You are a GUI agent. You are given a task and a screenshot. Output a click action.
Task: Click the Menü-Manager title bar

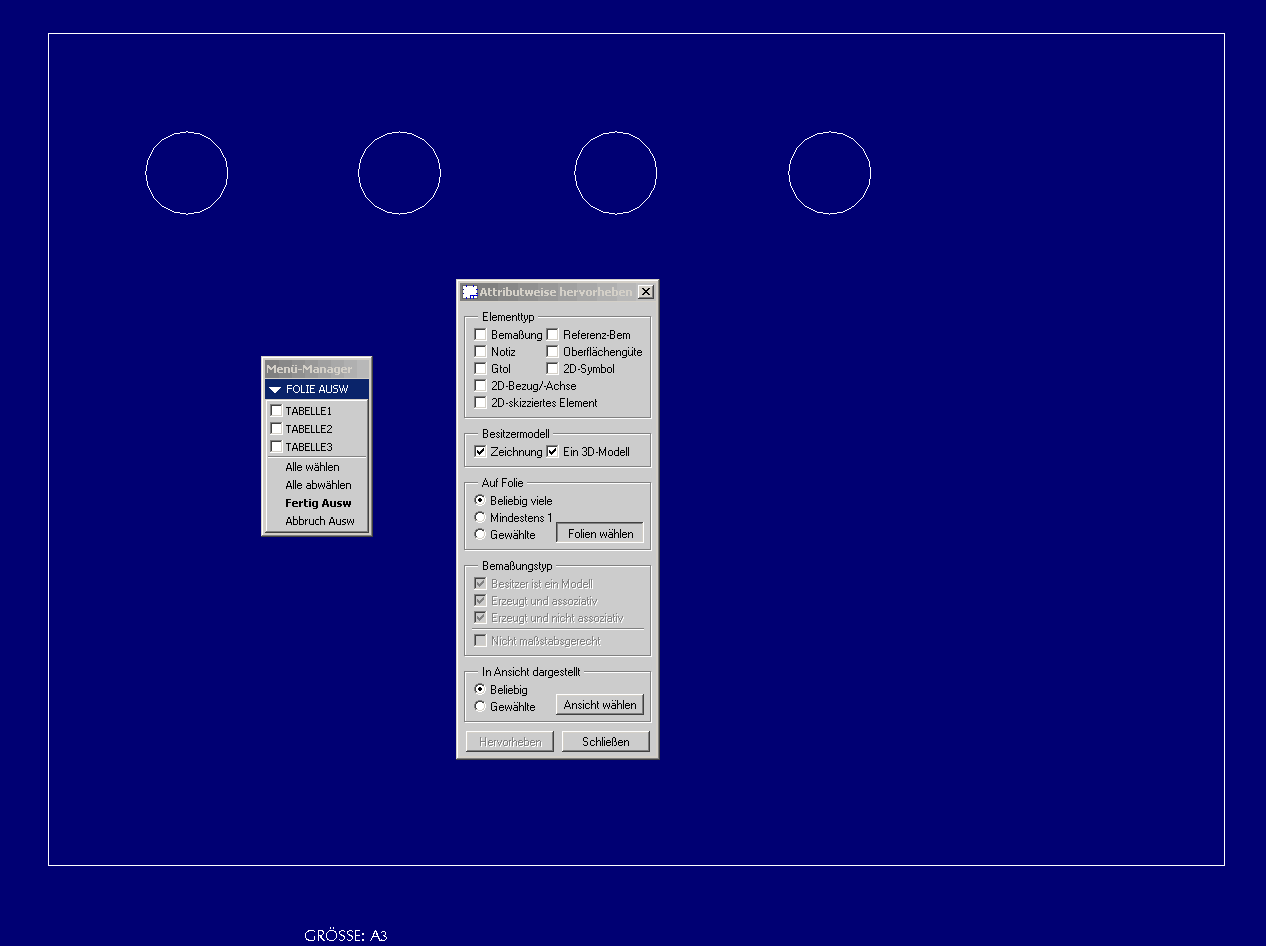click(x=317, y=369)
